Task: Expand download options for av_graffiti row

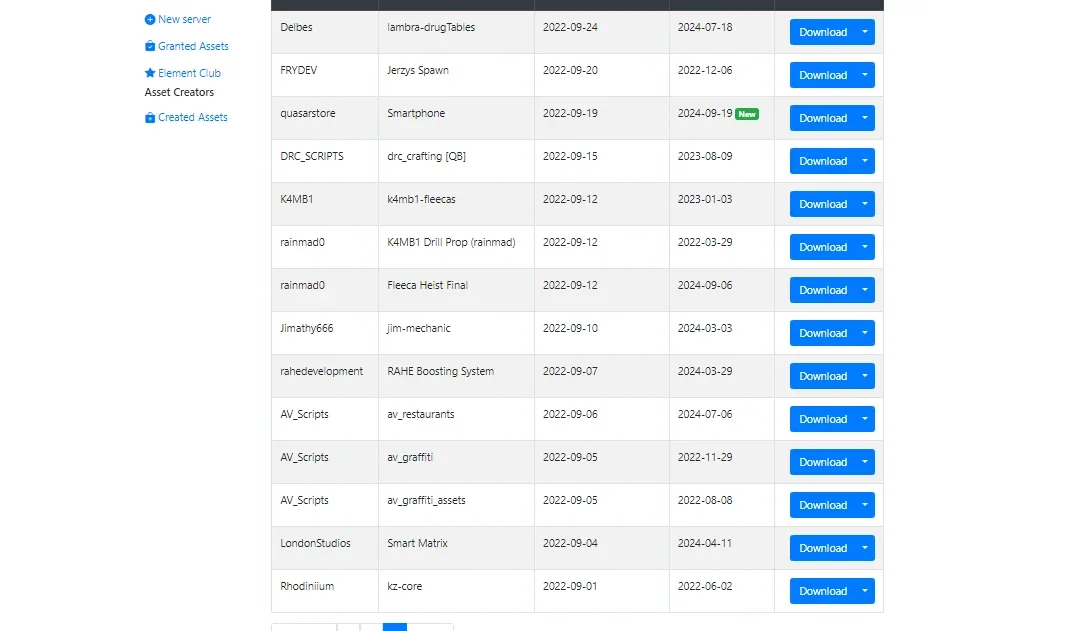Action: click(865, 462)
